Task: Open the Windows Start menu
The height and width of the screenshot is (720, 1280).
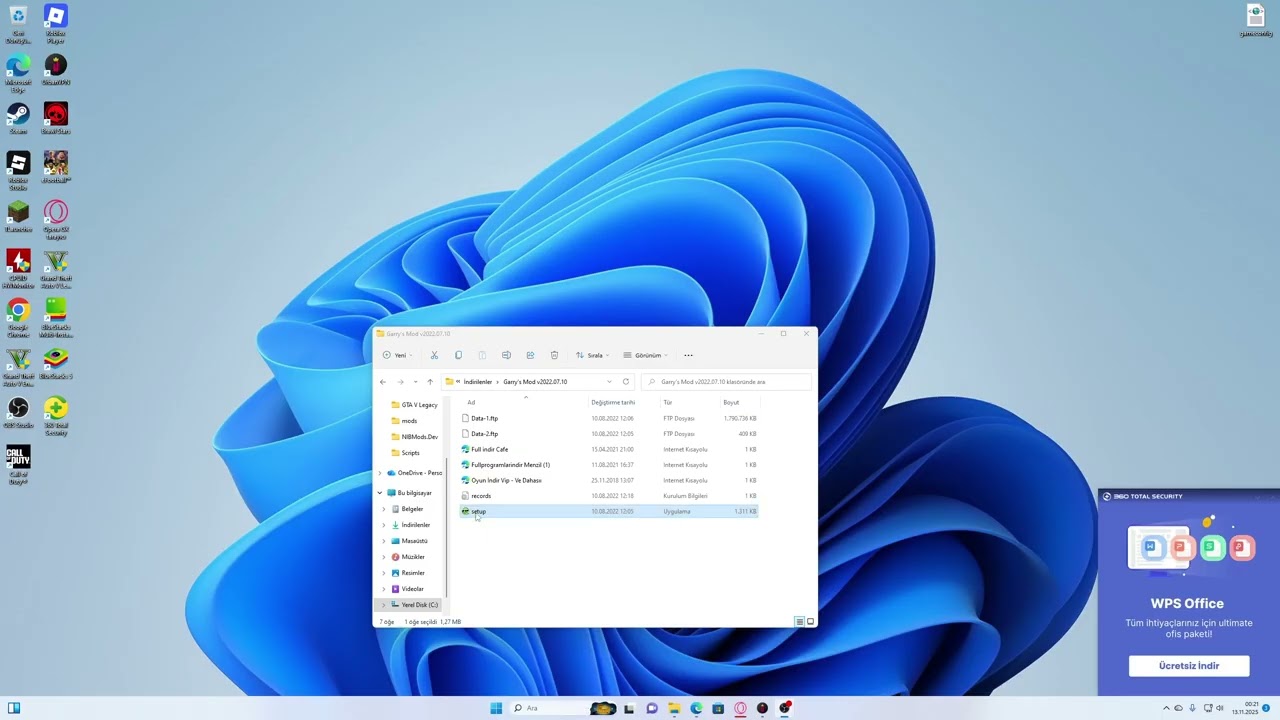Action: pos(496,708)
